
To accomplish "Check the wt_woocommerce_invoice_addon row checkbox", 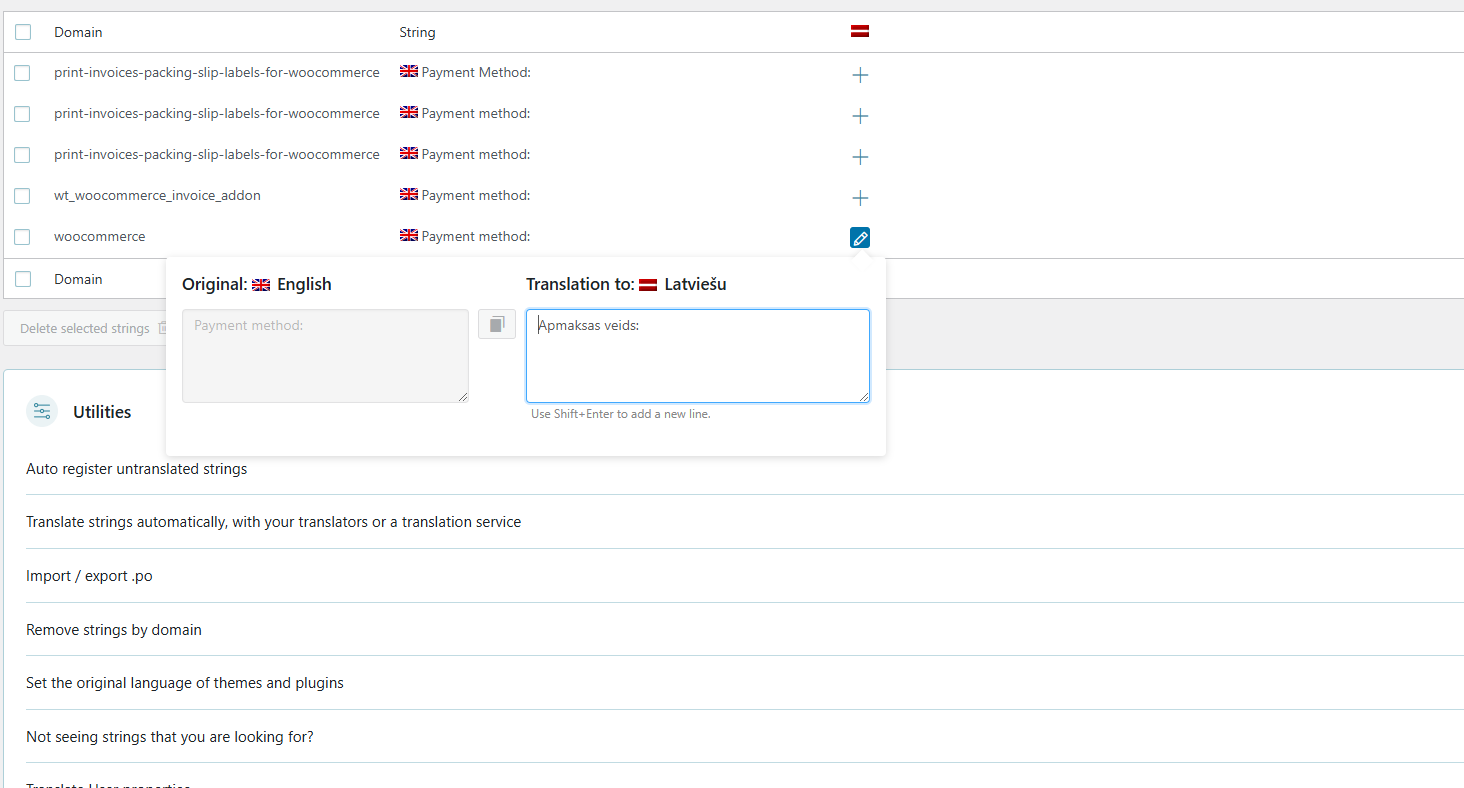I will (22, 196).
